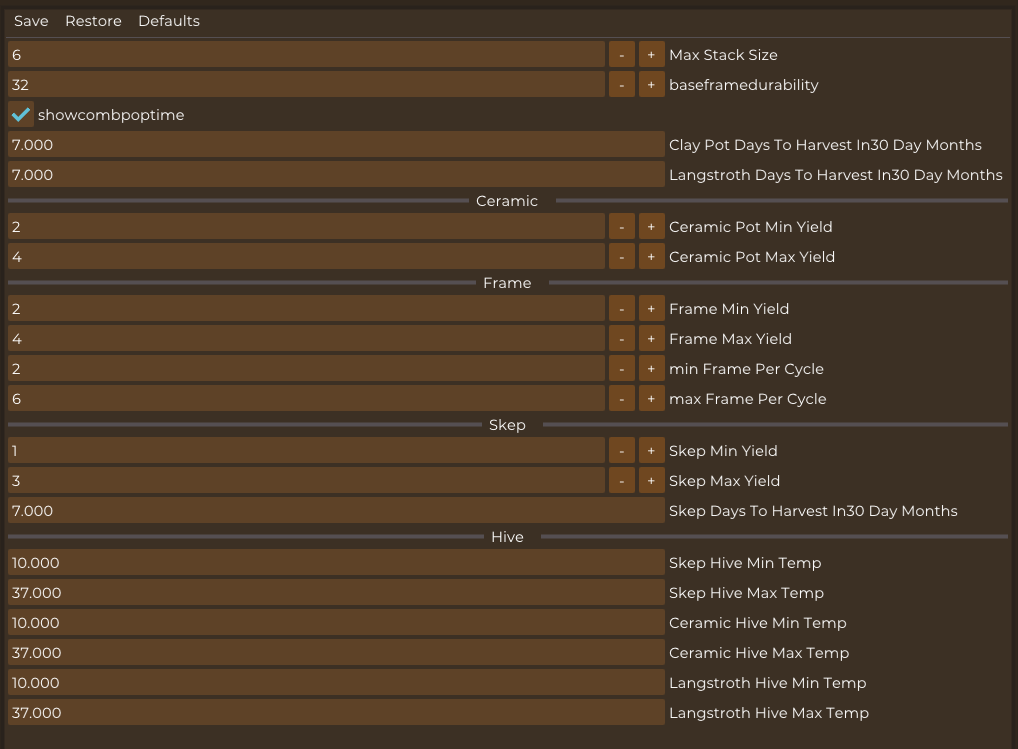Open the Restore menu option

93,21
